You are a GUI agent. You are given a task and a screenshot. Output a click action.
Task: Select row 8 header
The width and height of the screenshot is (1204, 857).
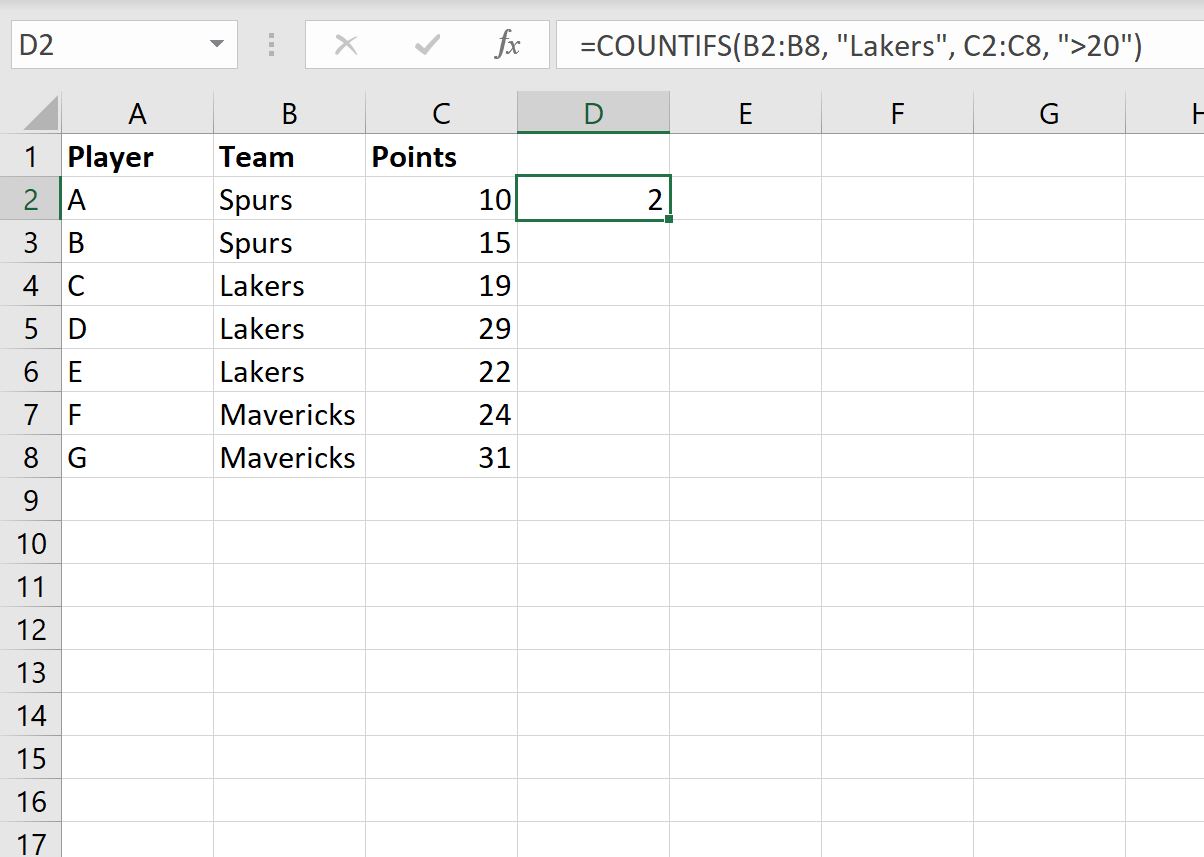click(31, 457)
